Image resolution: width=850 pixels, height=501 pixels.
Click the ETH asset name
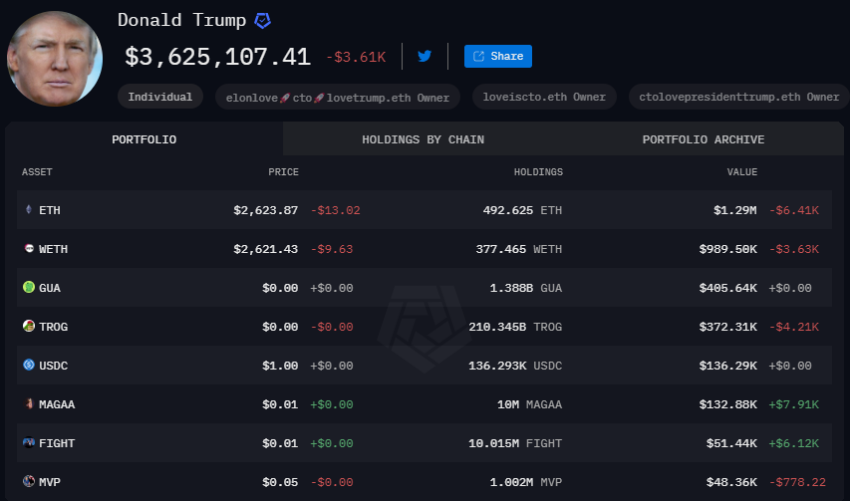[x=50, y=210]
